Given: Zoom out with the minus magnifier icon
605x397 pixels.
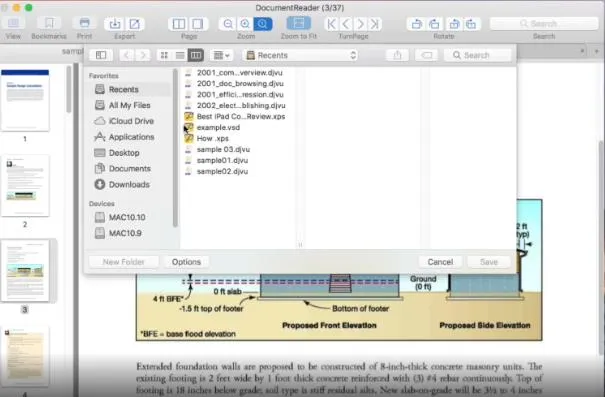Looking at the screenshot, I should tap(228, 24).
